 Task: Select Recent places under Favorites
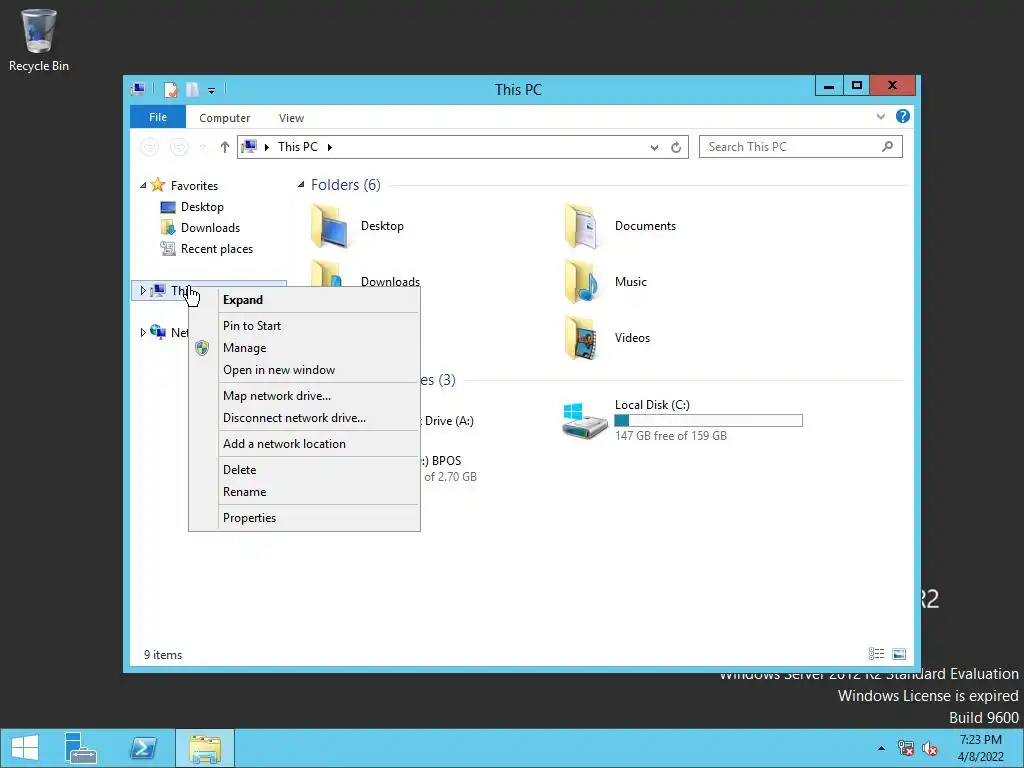coord(217,249)
